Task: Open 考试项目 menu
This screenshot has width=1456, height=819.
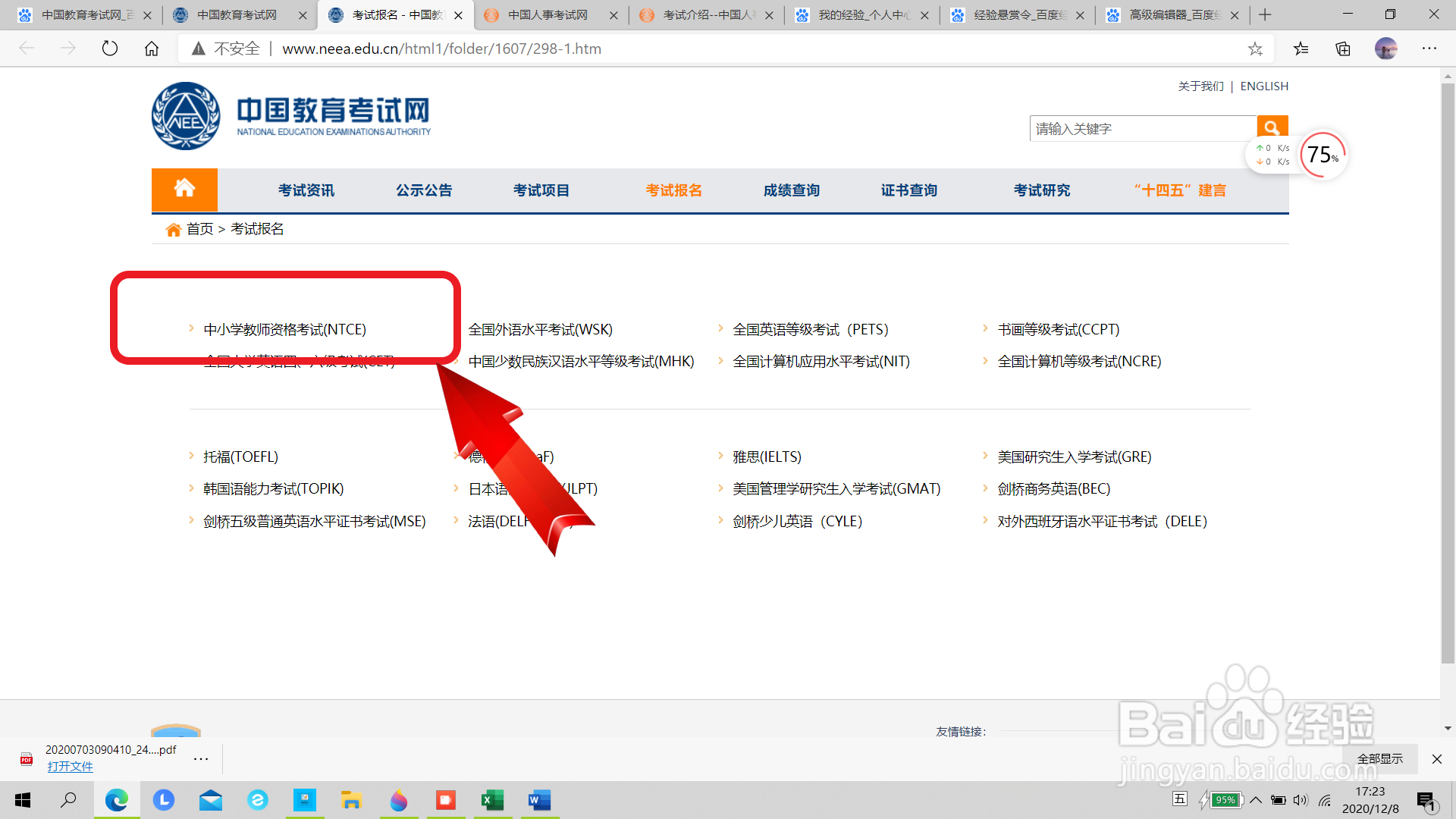Action: 541,190
